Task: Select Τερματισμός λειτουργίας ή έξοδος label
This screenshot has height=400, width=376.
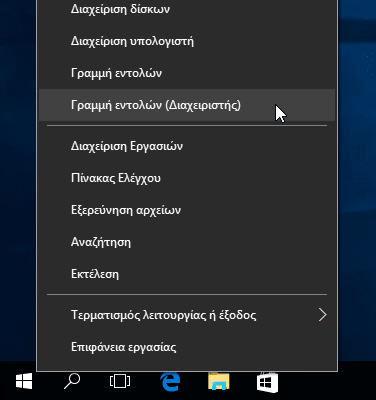Action: [164, 315]
